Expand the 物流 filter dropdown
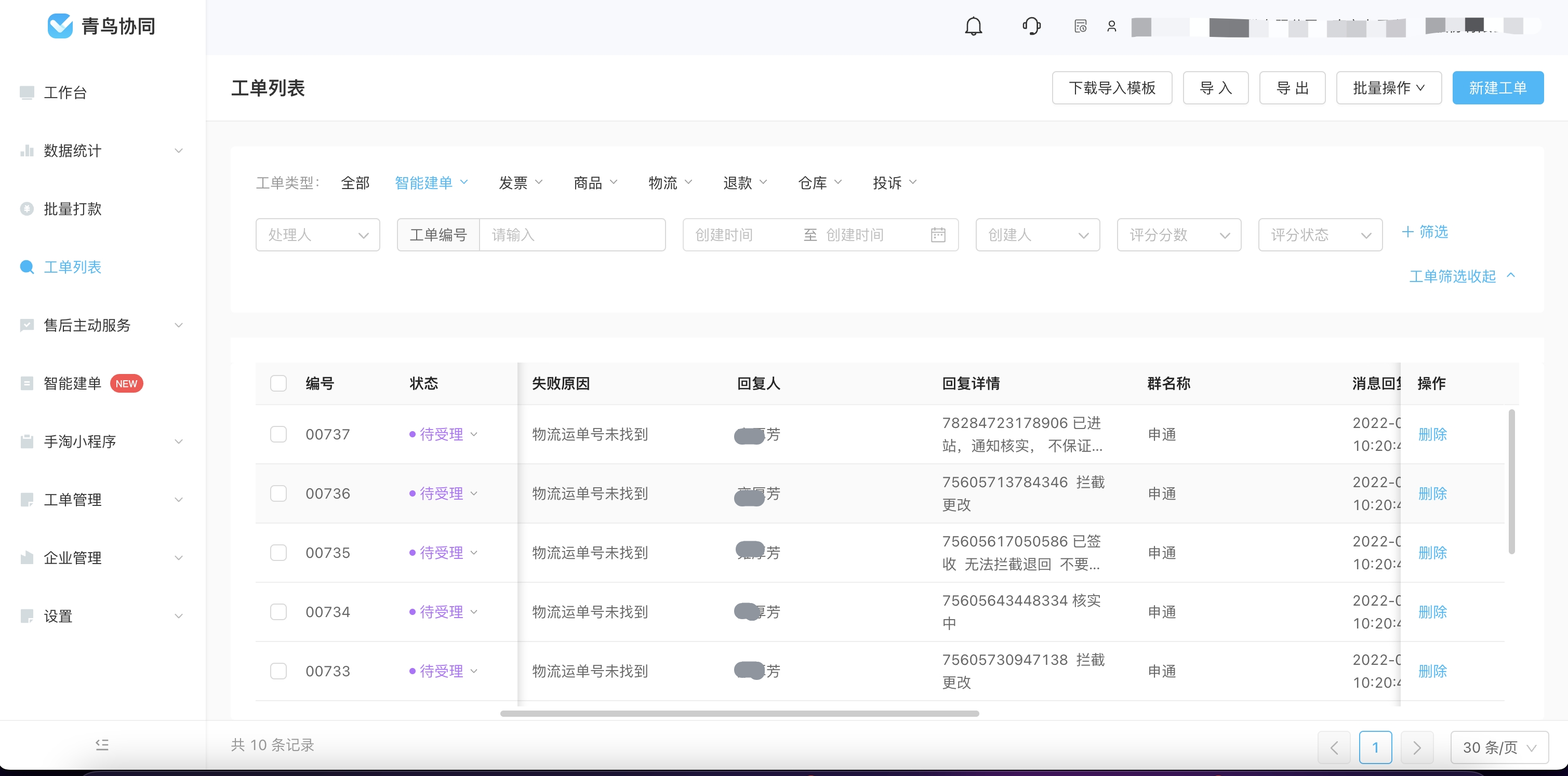This screenshot has height=776, width=1568. point(671,183)
